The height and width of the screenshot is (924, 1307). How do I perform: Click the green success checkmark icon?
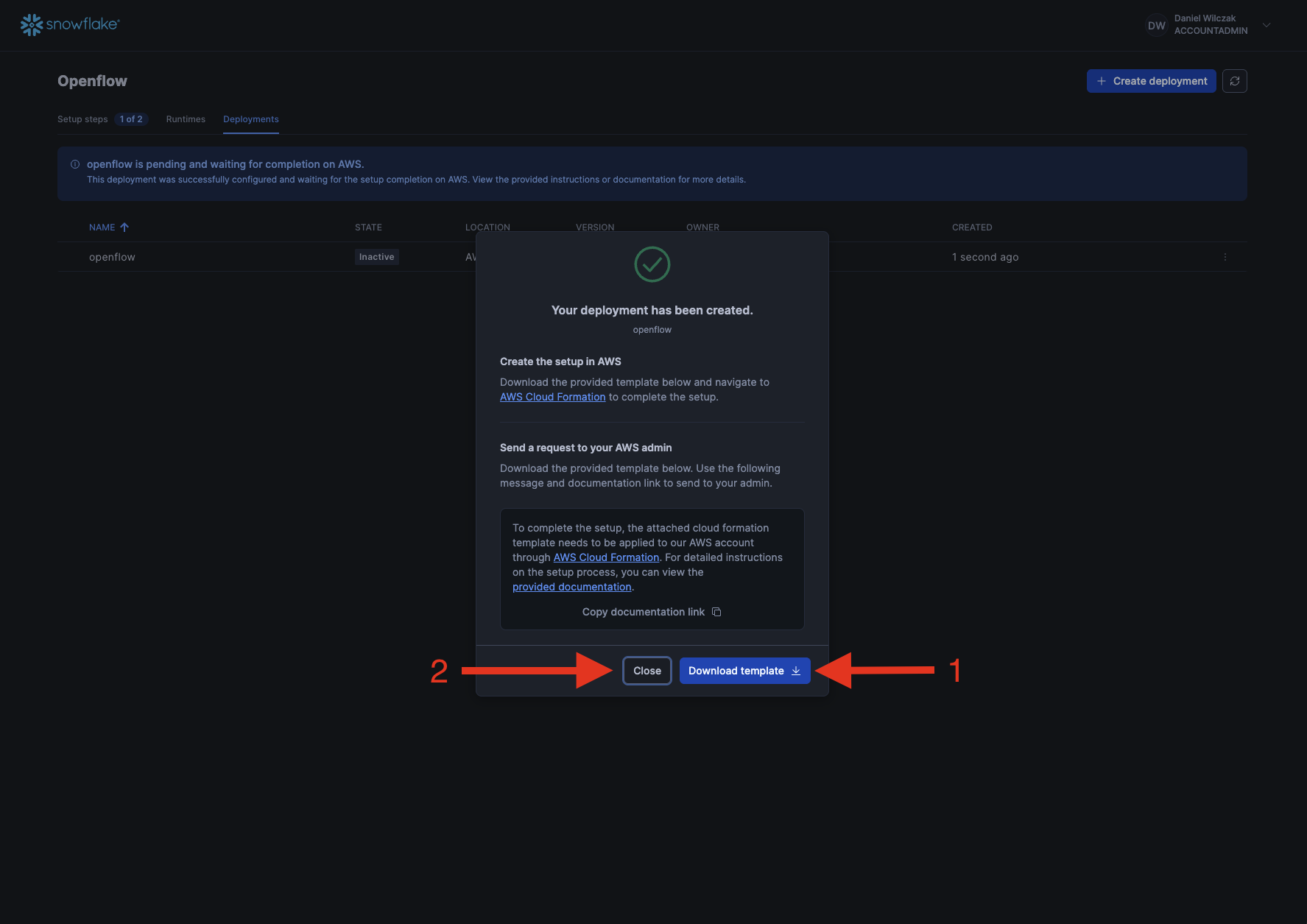[x=652, y=264]
